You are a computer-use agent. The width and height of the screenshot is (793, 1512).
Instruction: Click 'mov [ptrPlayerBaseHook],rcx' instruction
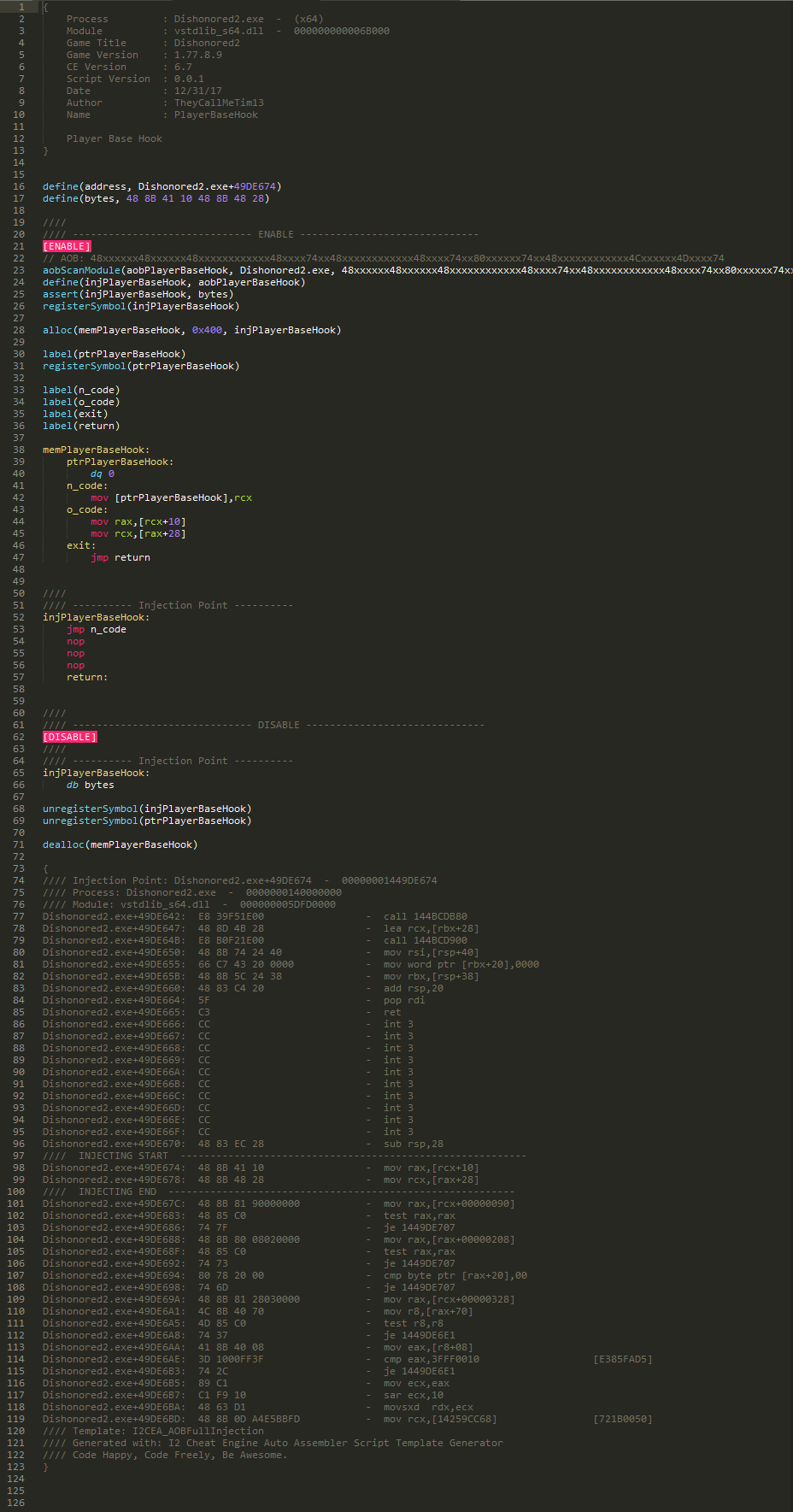[x=172, y=497]
